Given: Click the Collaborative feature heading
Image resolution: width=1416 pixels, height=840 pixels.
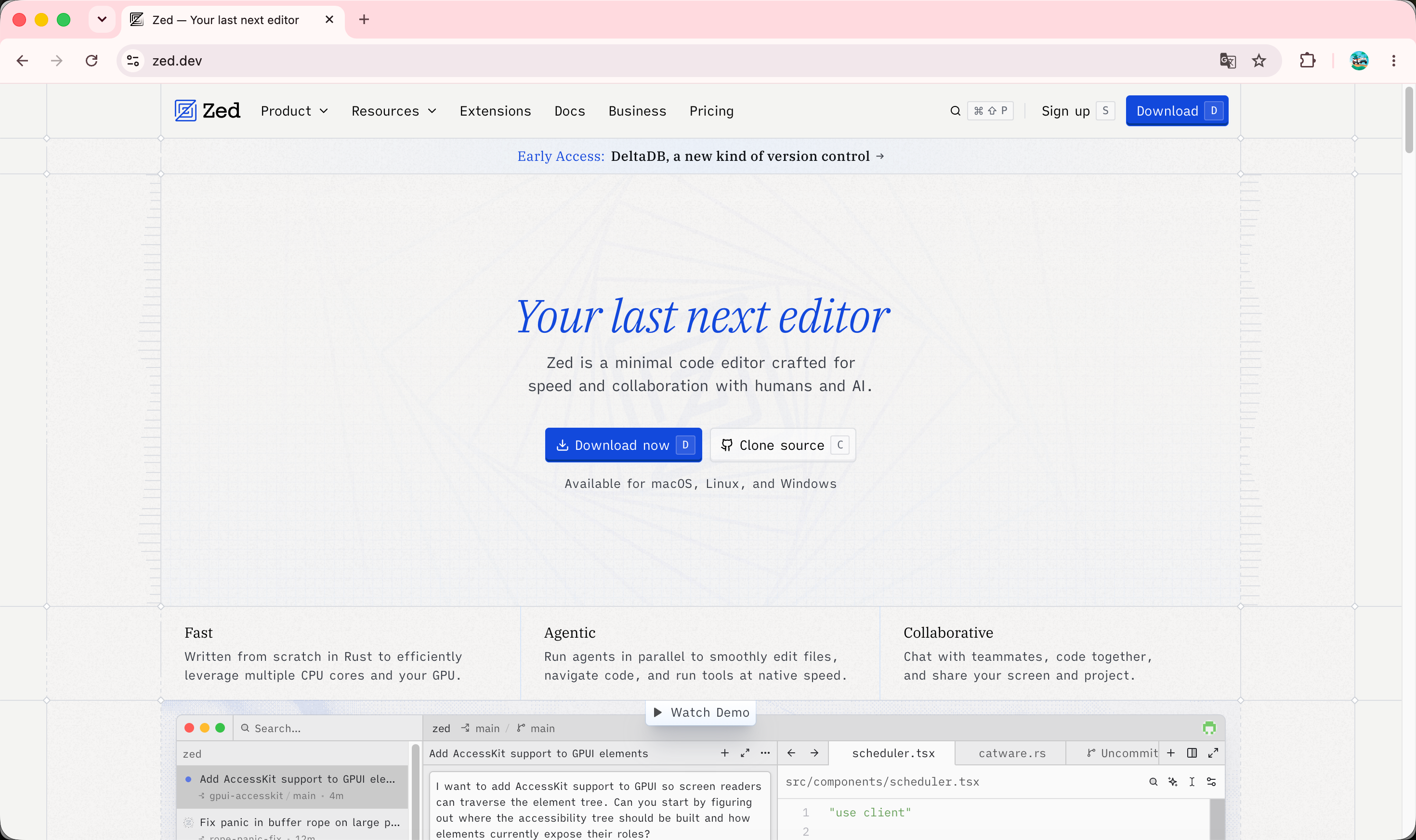Looking at the screenshot, I should point(948,633).
